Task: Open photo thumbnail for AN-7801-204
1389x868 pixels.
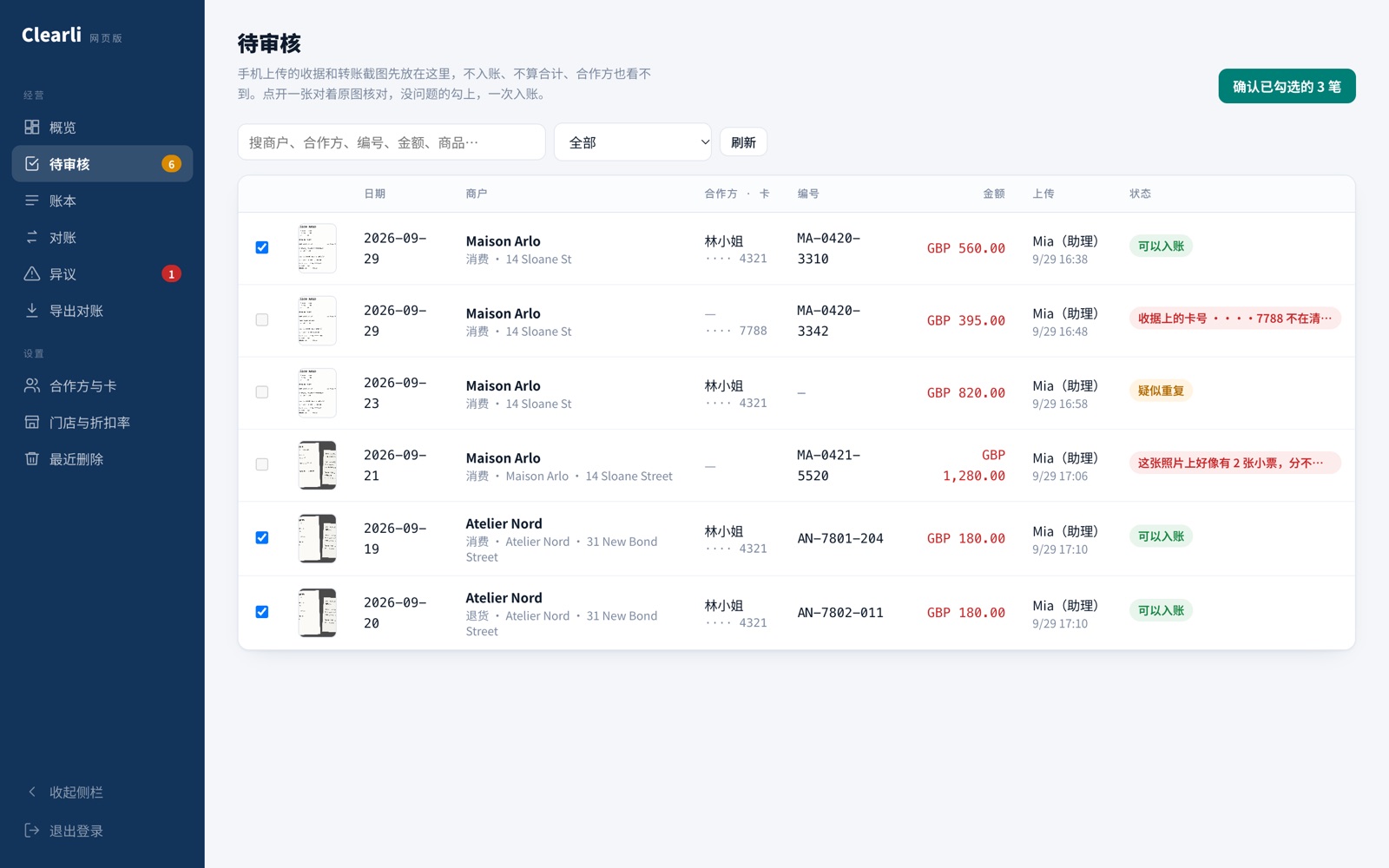Action: 317,538
